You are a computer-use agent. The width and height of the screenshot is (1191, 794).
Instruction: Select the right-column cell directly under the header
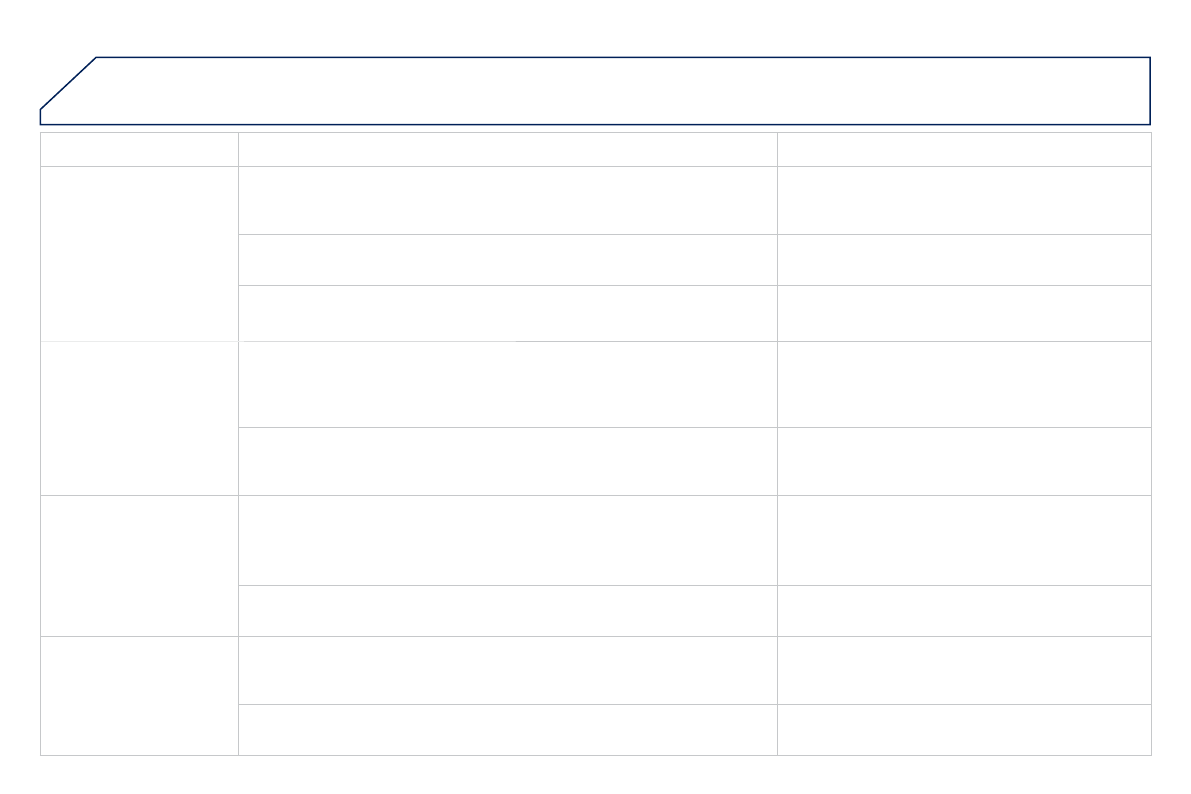964,200
